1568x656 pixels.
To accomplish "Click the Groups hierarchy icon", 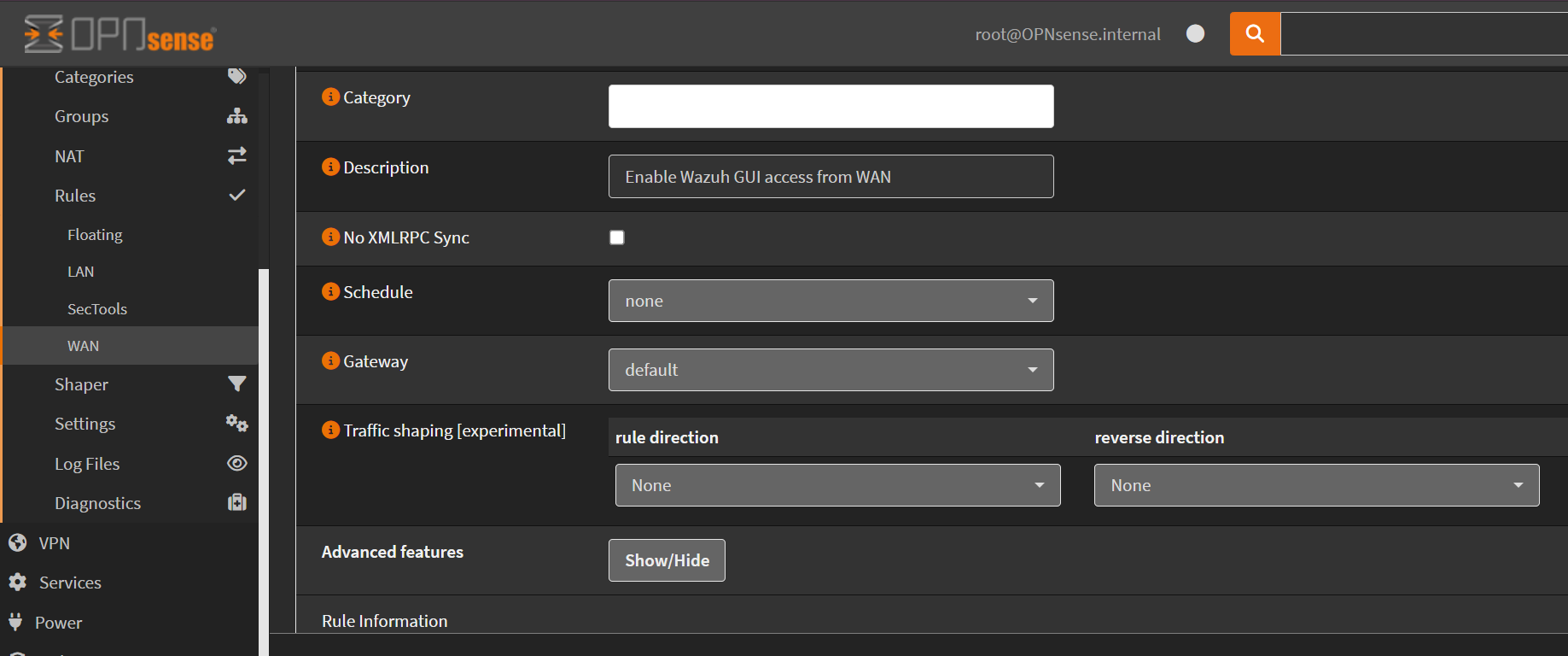I will coord(236,116).
